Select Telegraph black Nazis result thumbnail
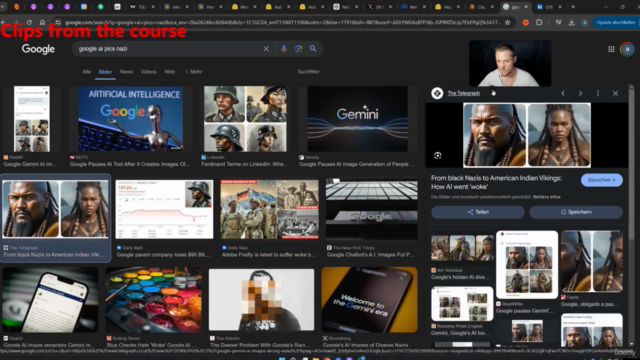The width and height of the screenshot is (640, 360). point(56,209)
